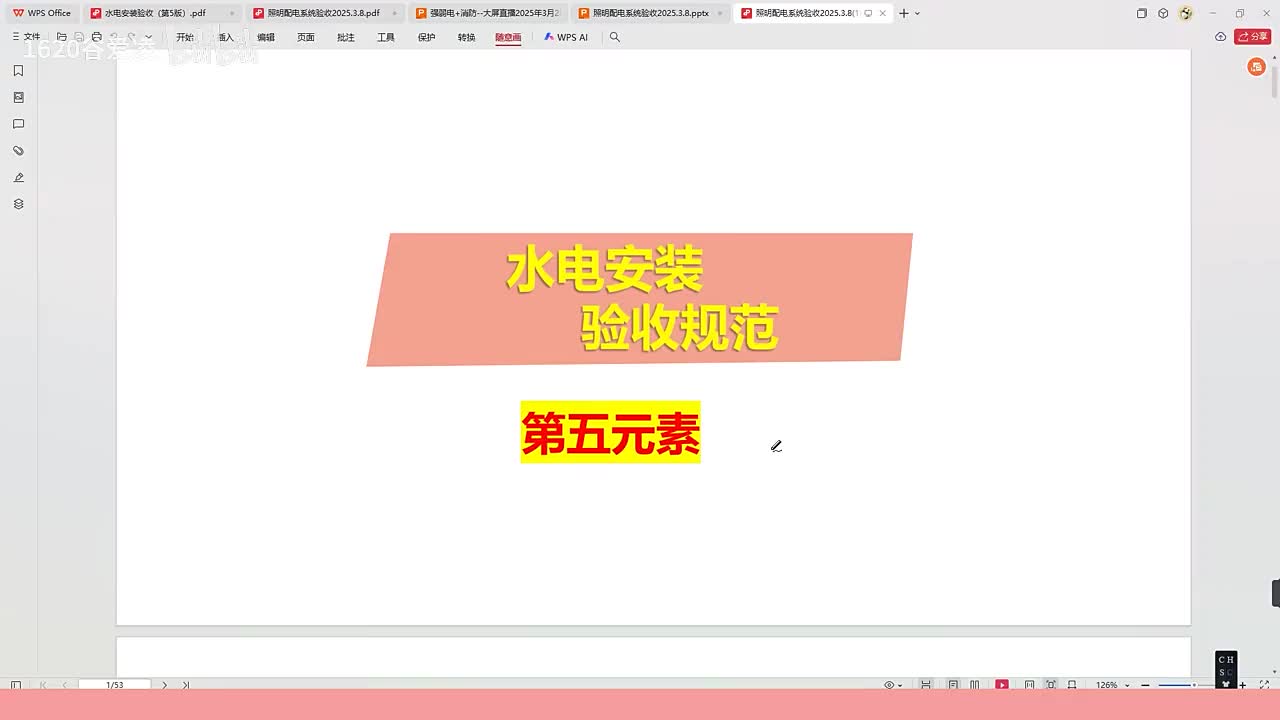Viewport: 1280px width, 720px height.
Task: Open the new tab dropdown arrow
Action: 918,13
